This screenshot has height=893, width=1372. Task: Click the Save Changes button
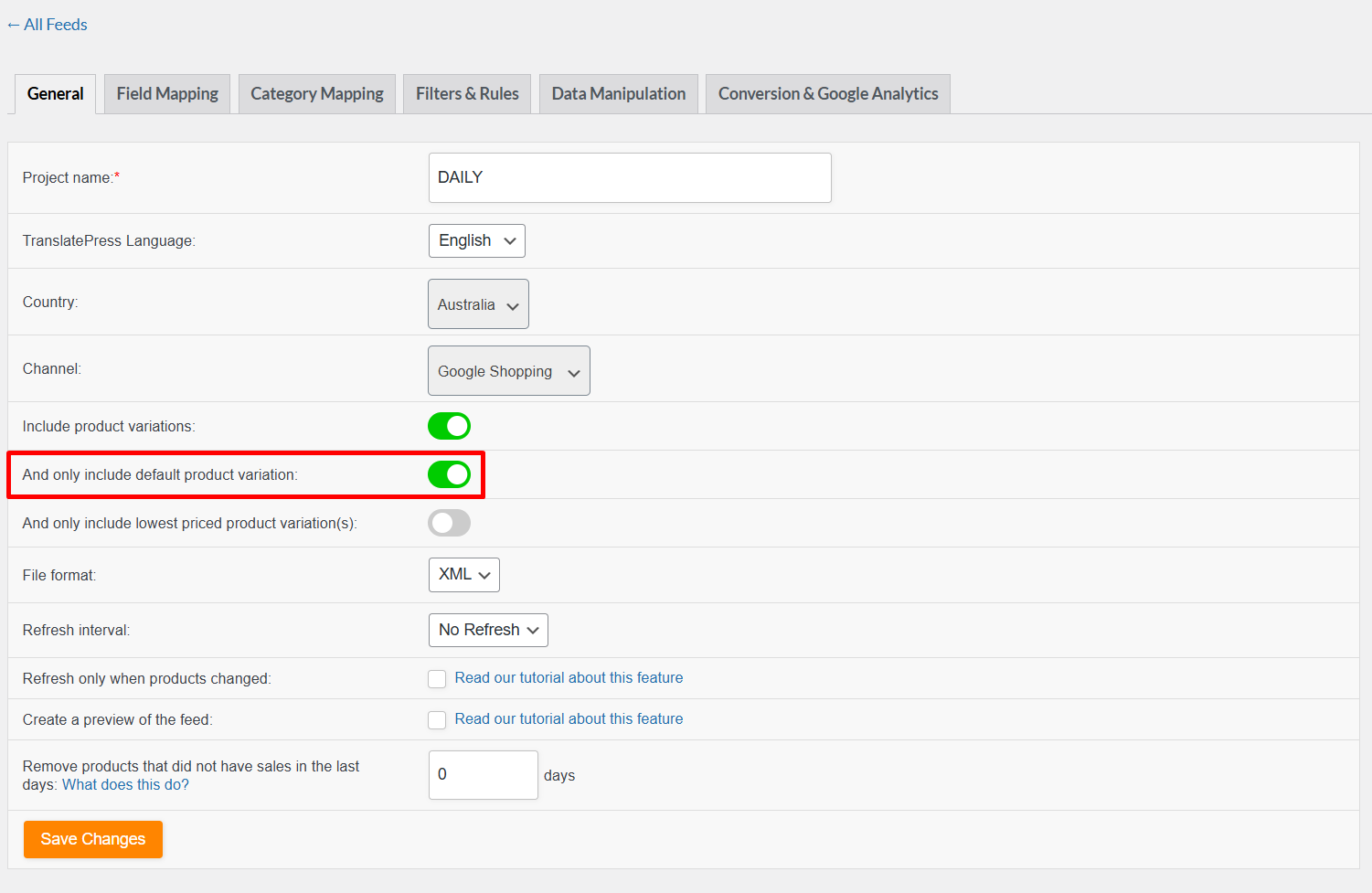click(93, 839)
